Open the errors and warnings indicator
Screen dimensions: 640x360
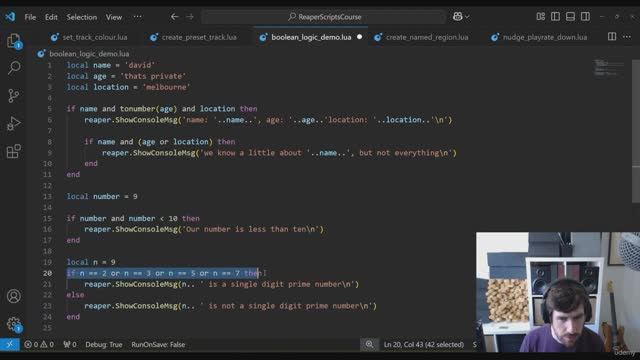coord(39,344)
